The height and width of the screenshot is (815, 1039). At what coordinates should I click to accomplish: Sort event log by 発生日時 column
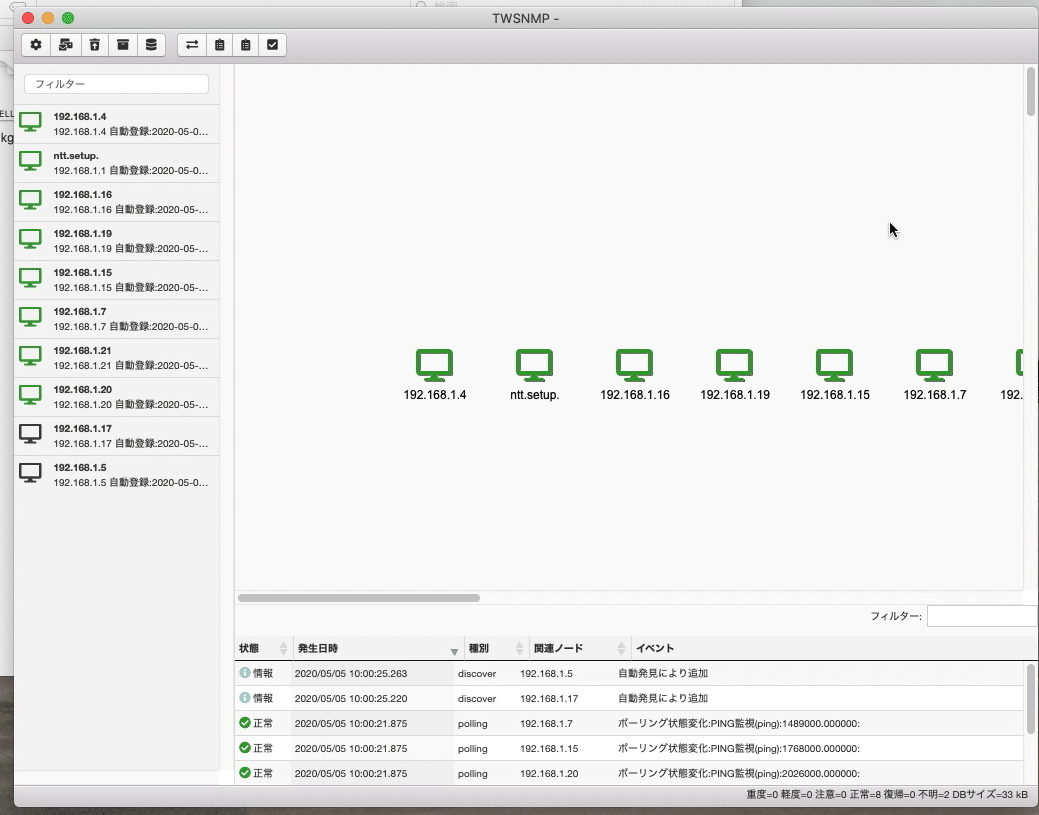pyautogui.click(x=378, y=649)
